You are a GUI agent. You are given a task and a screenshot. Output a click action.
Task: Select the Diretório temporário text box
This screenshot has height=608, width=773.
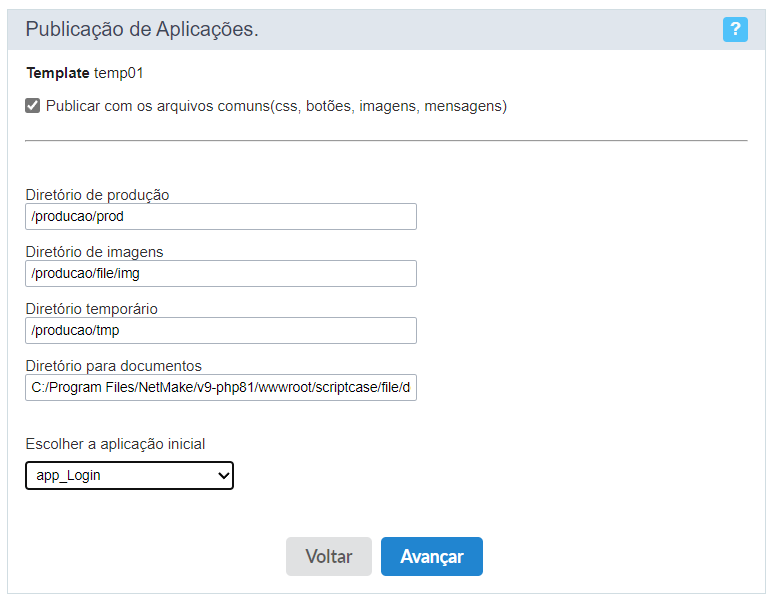pyautogui.click(x=221, y=330)
